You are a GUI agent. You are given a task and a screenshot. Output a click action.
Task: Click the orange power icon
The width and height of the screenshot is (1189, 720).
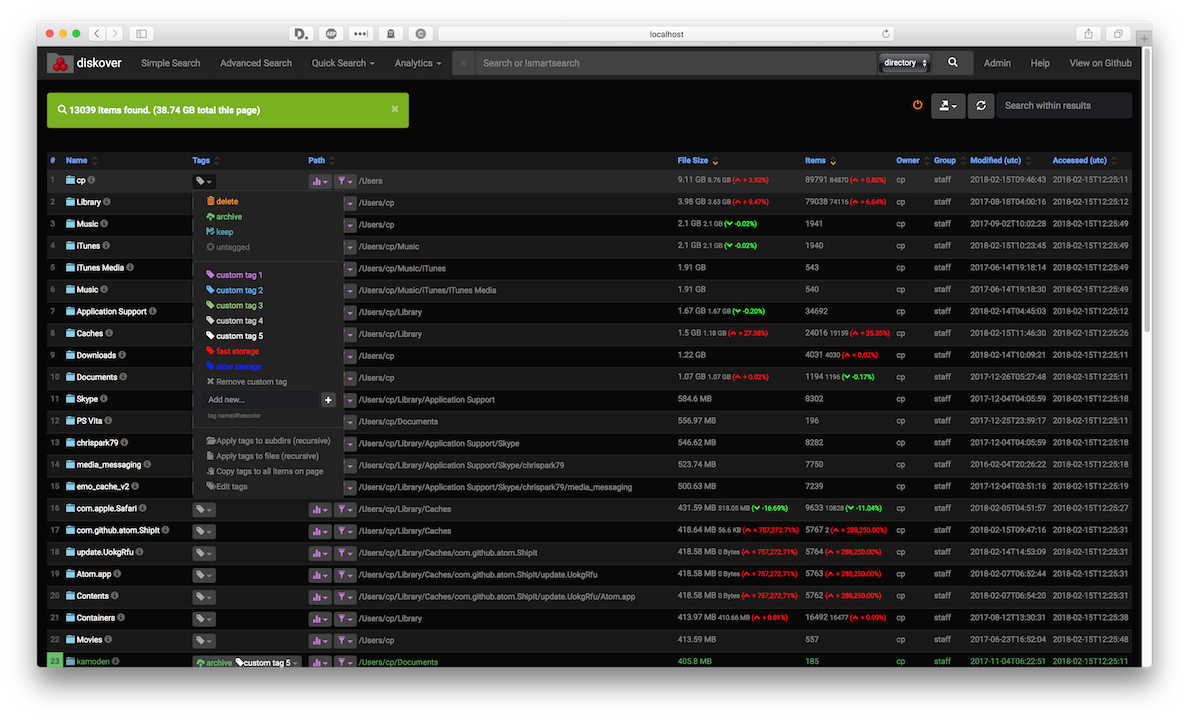[918, 105]
